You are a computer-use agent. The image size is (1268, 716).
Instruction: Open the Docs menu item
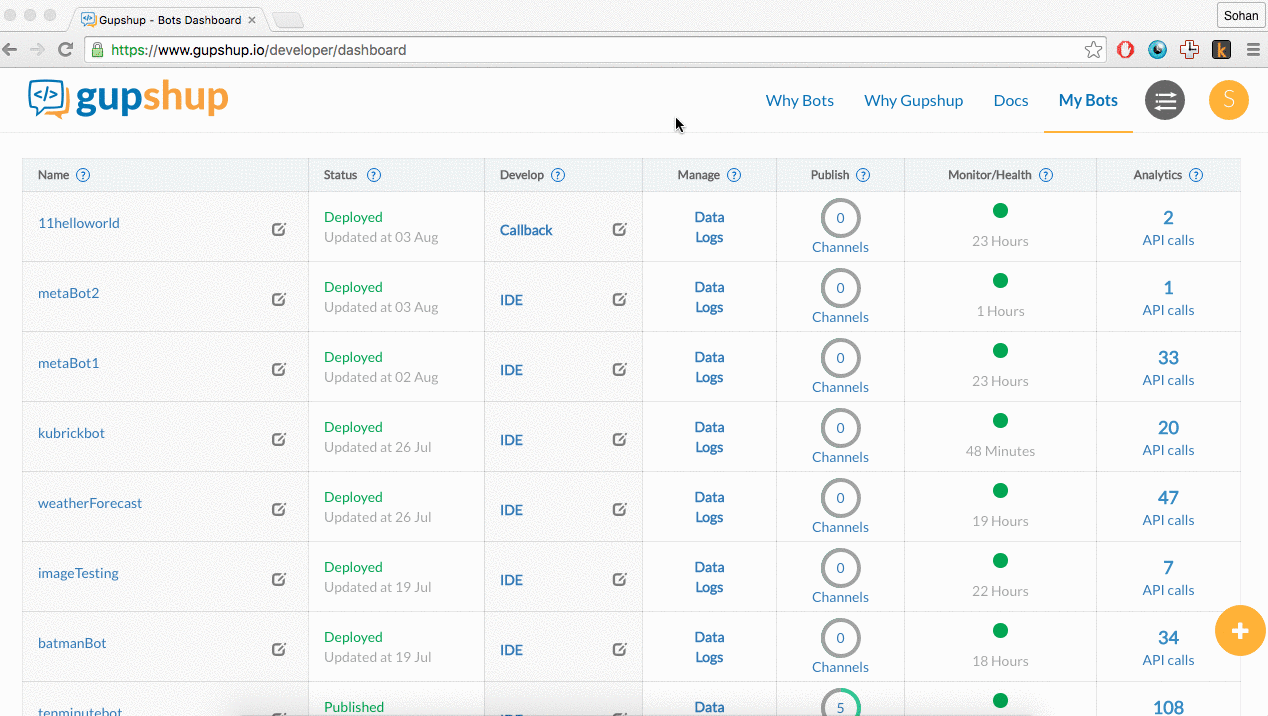click(1011, 100)
